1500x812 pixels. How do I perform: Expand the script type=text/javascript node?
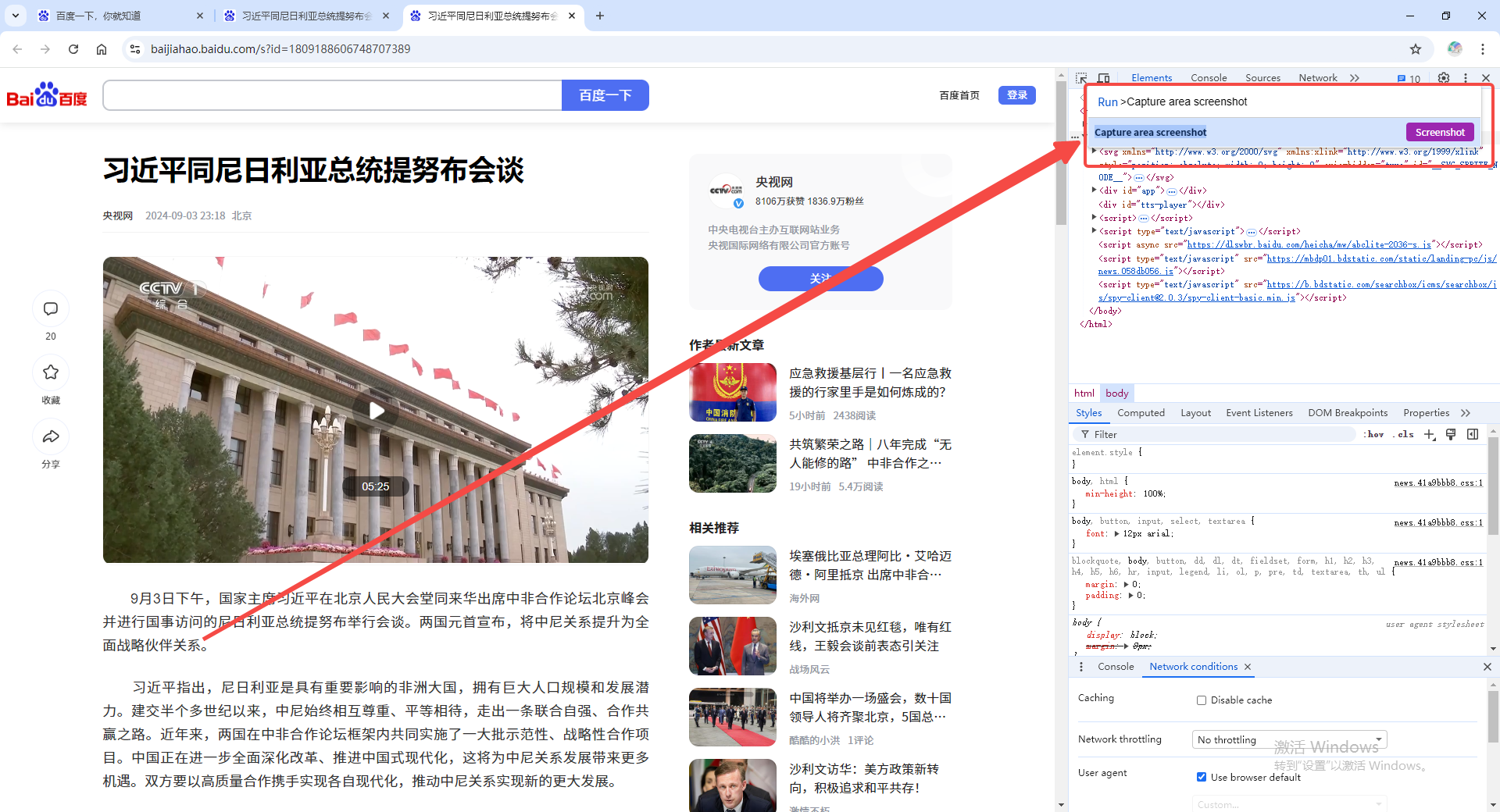pos(1094,231)
